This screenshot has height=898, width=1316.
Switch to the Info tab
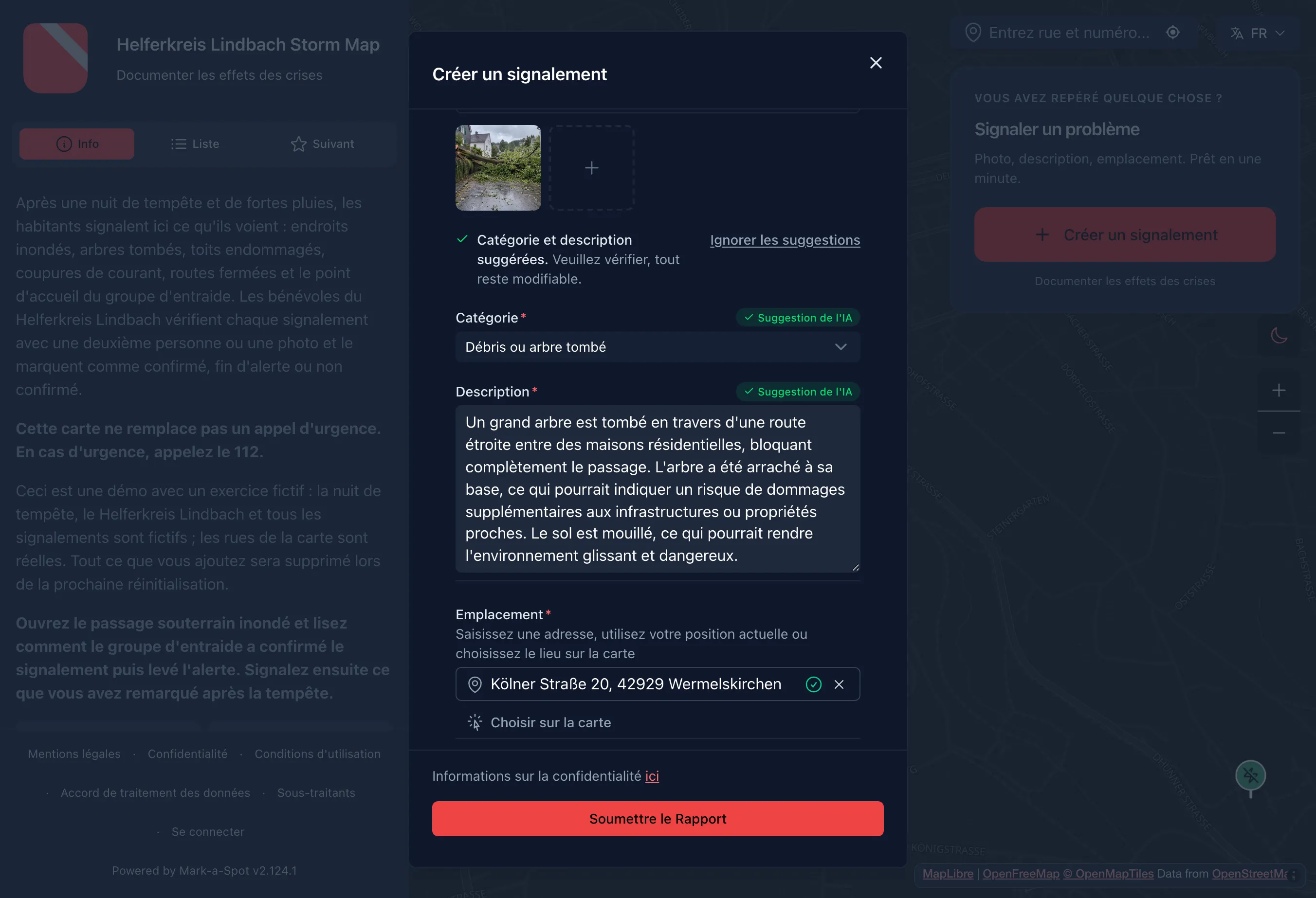pyautogui.click(x=77, y=144)
